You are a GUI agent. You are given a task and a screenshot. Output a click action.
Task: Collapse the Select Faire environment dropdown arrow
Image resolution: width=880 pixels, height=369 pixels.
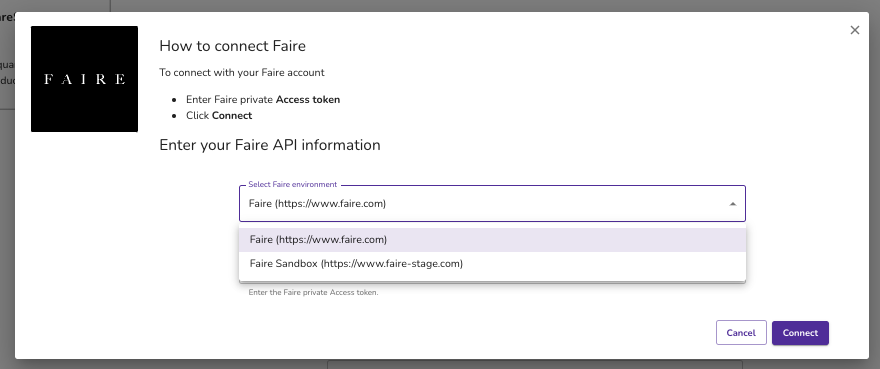[x=732, y=204]
